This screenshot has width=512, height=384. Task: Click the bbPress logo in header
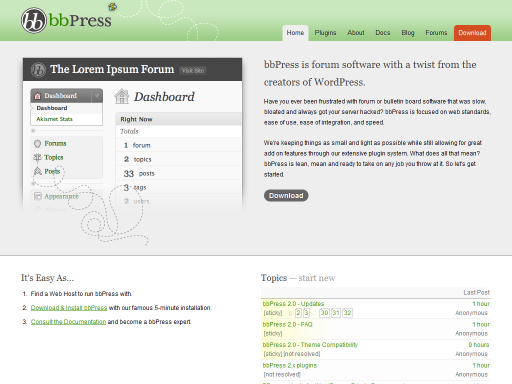pyautogui.click(x=66, y=20)
